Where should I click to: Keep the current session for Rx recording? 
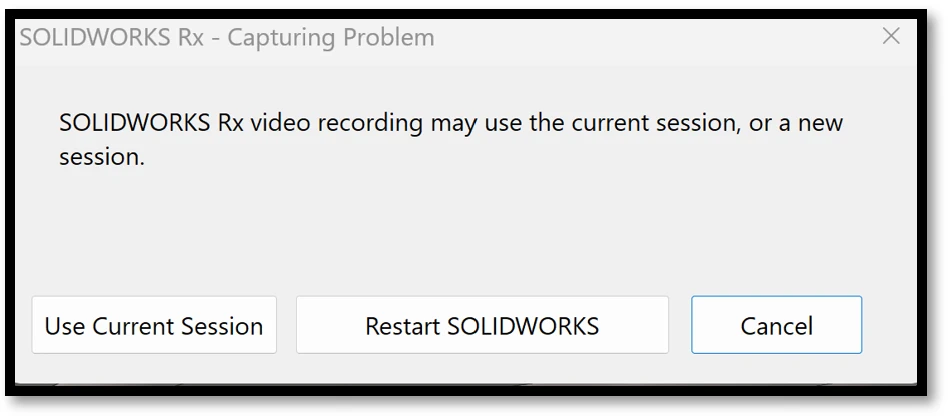coord(154,325)
